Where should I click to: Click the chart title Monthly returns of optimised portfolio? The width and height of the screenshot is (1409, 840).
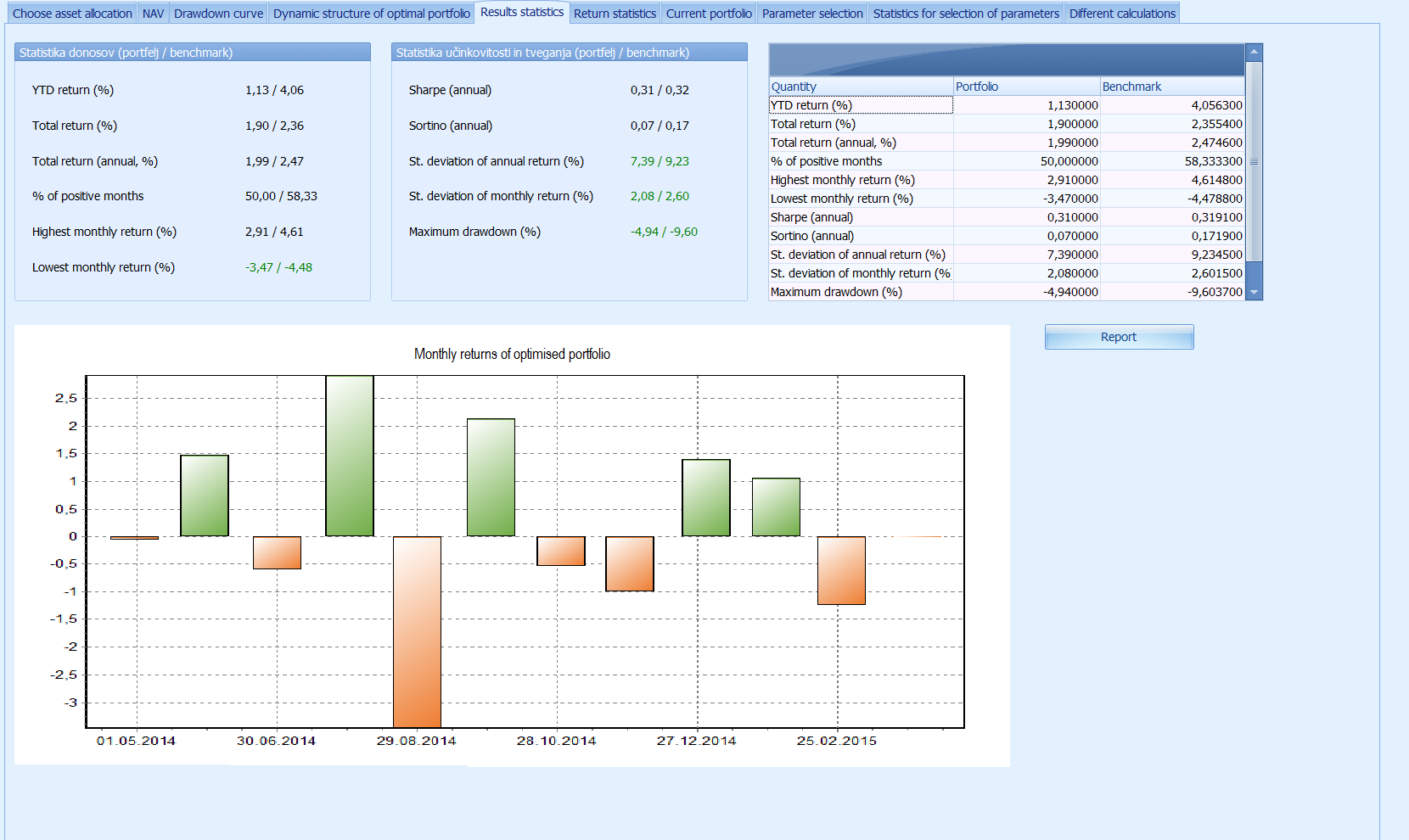coord(512,354)
